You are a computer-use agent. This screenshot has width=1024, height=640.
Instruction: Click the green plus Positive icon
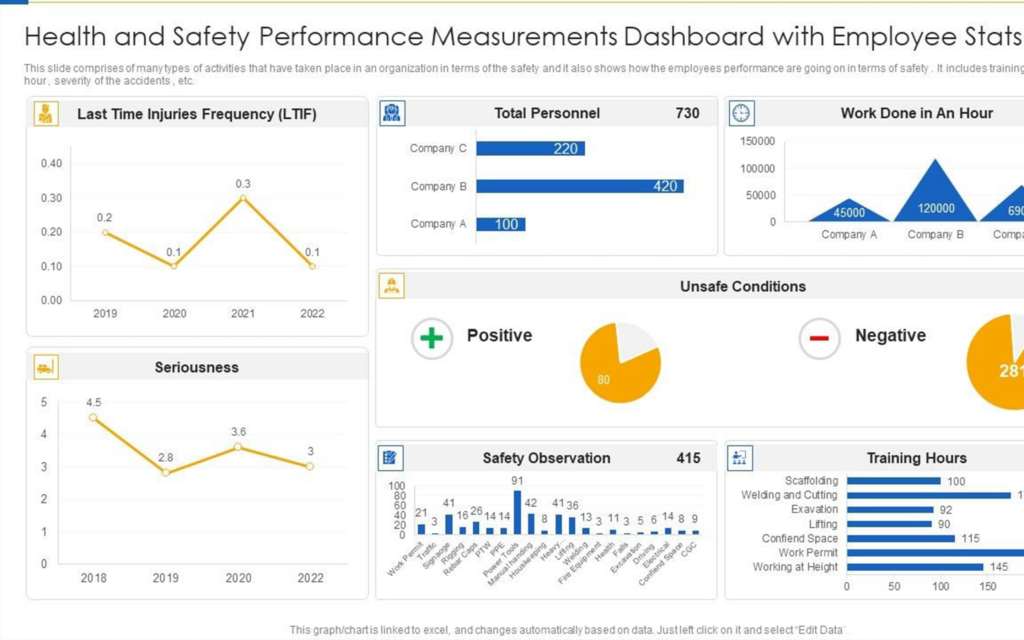tap(431, 338)
